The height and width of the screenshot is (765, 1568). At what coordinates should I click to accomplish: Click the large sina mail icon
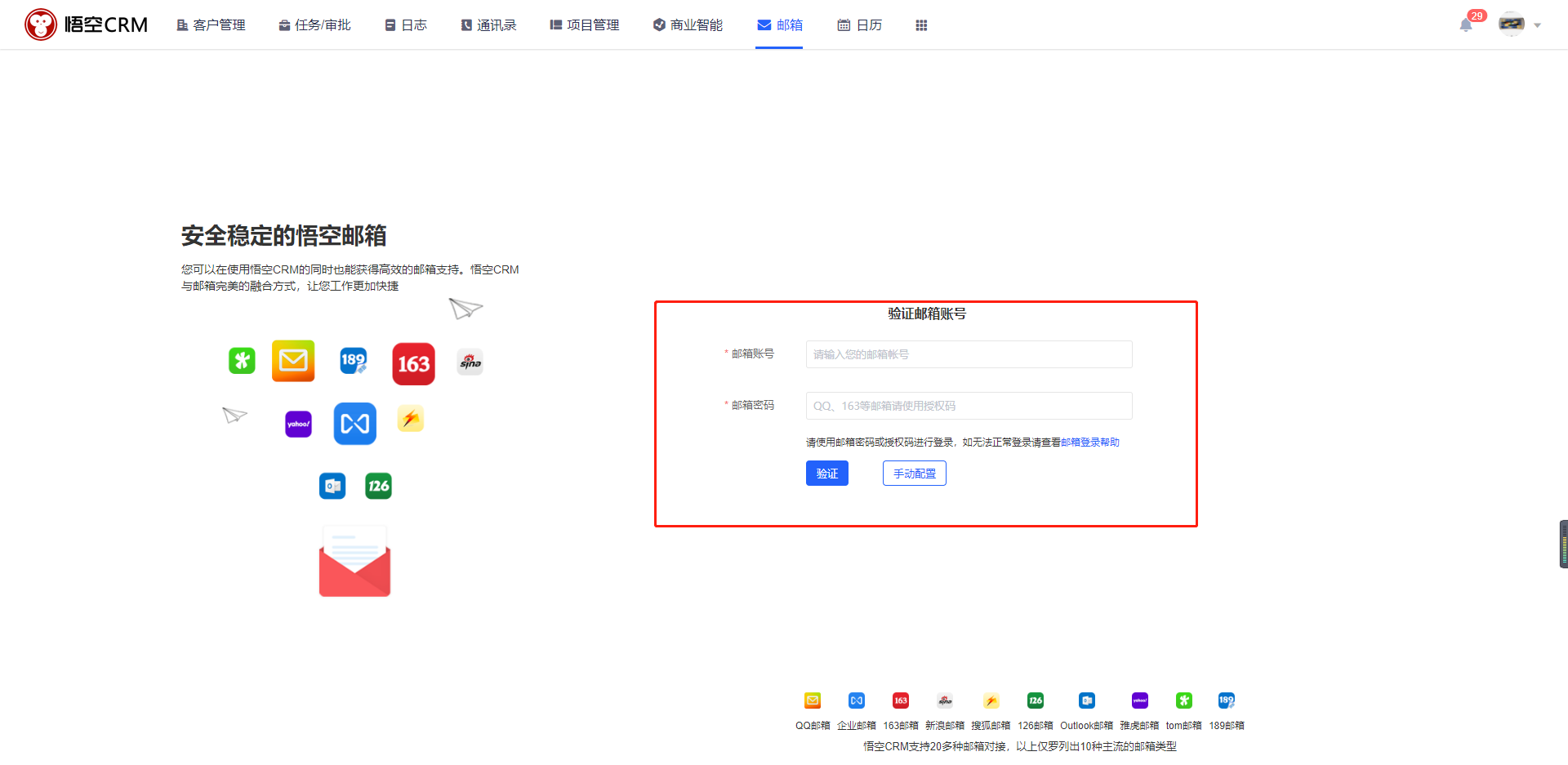470,362
